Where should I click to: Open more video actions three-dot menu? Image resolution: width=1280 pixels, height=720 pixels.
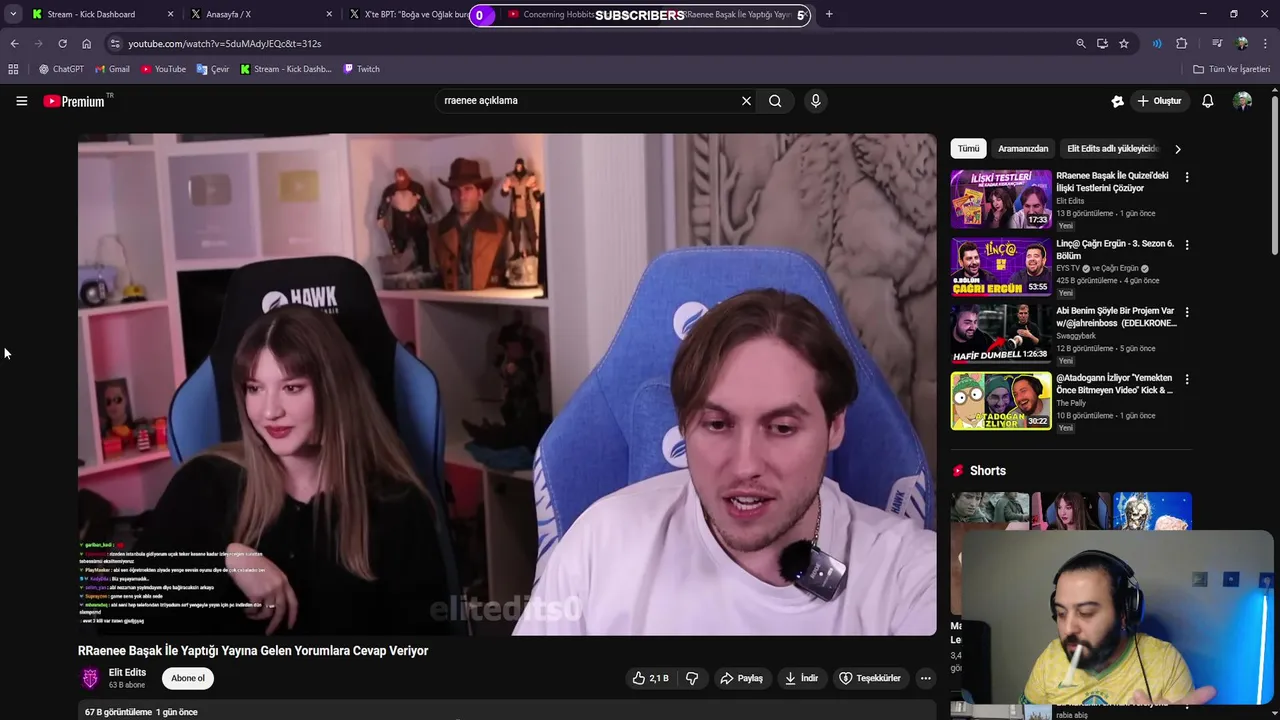click(926, 678)
